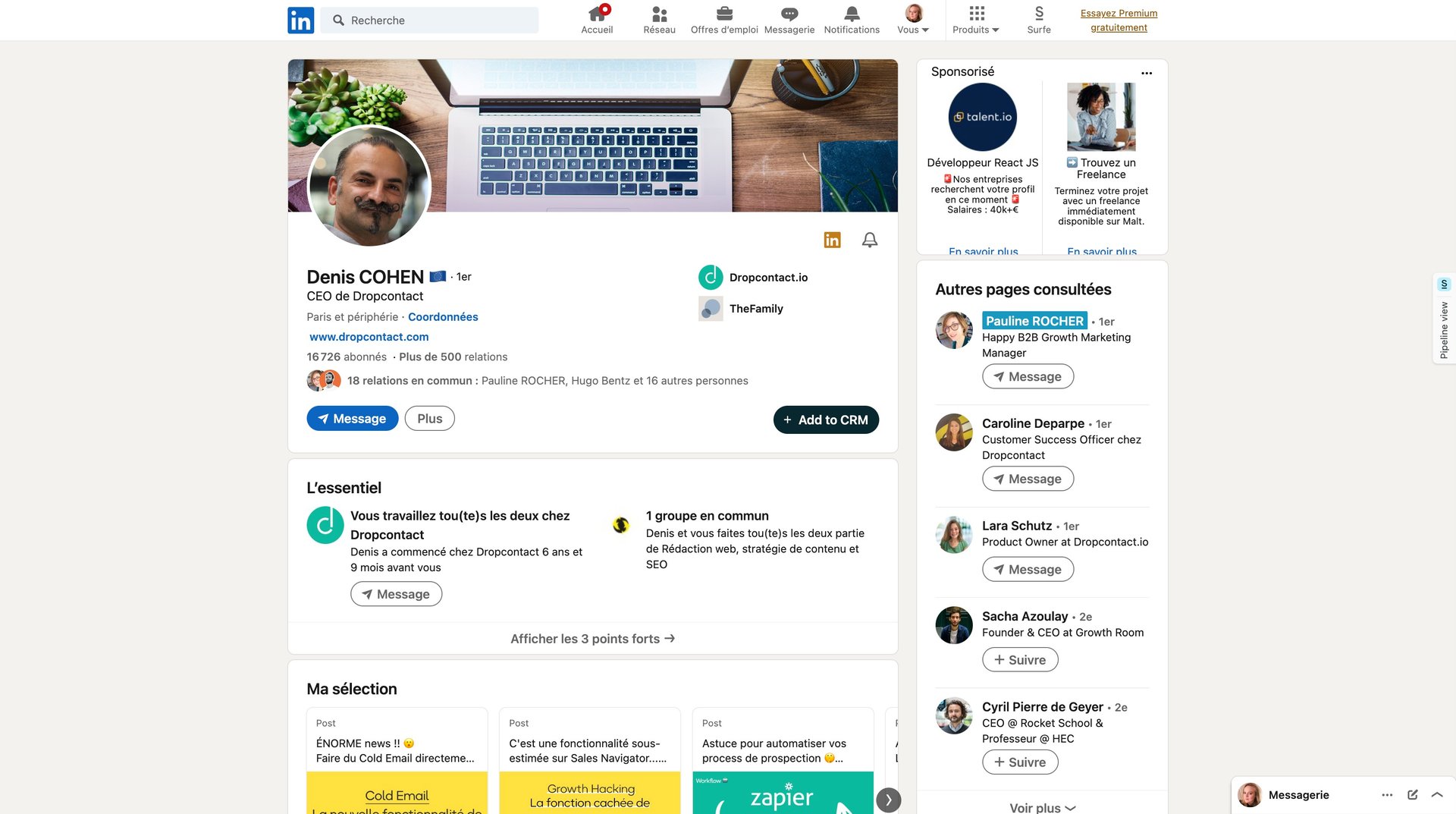Image resolution: width=1456 pixels, height=814 pixels.
Task: Click the Recherche search field
Action: tap(430, 20)
